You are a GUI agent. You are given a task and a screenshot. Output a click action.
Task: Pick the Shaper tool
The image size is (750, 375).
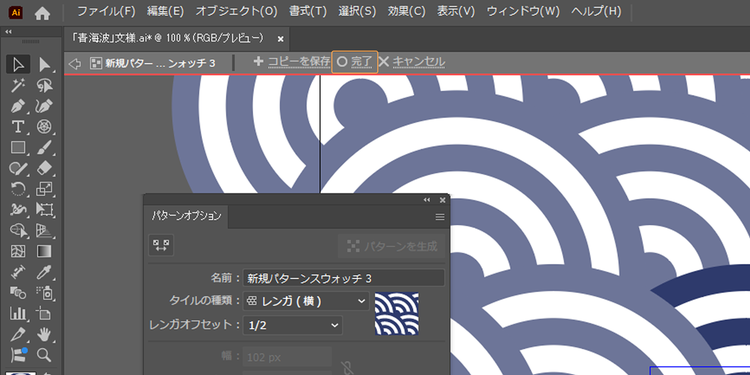coord(18,168)
